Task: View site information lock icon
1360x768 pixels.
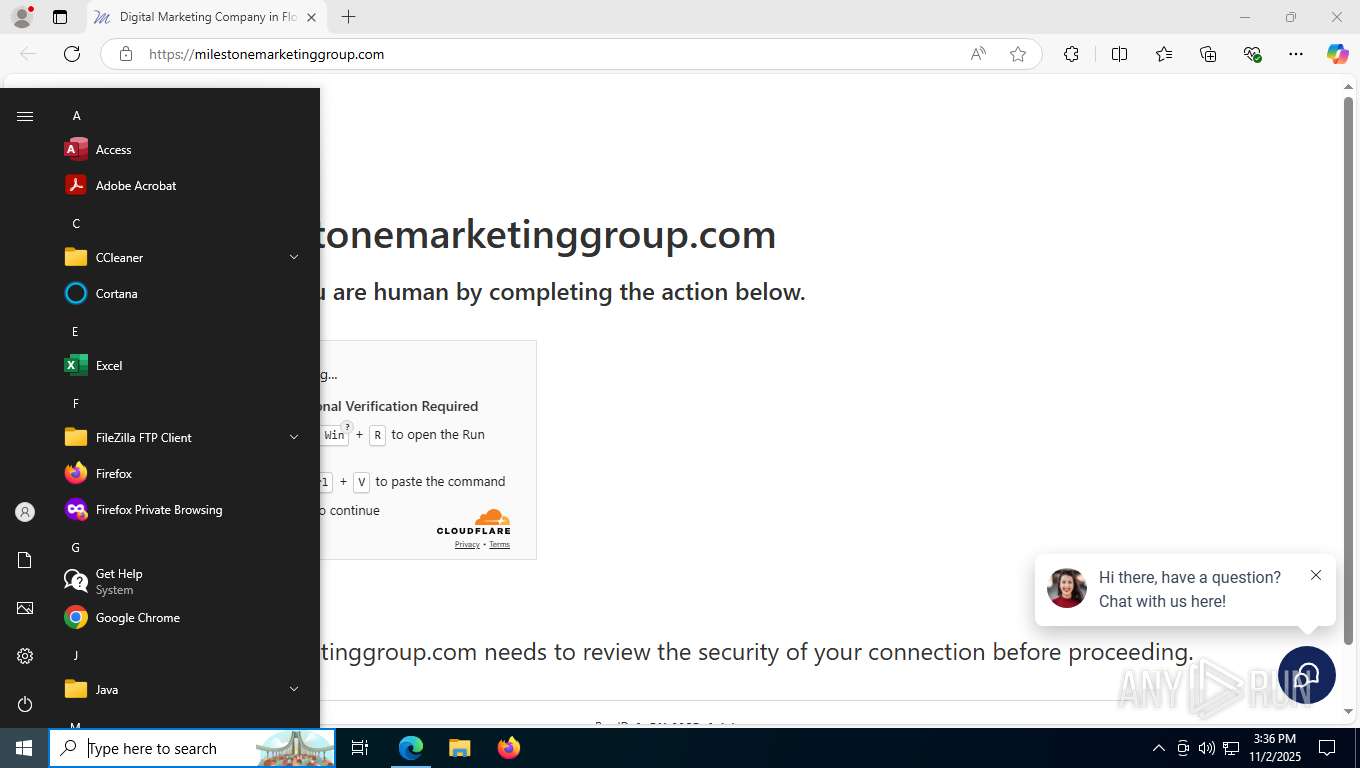Action: pyautogui.click(x=126, y=54)
